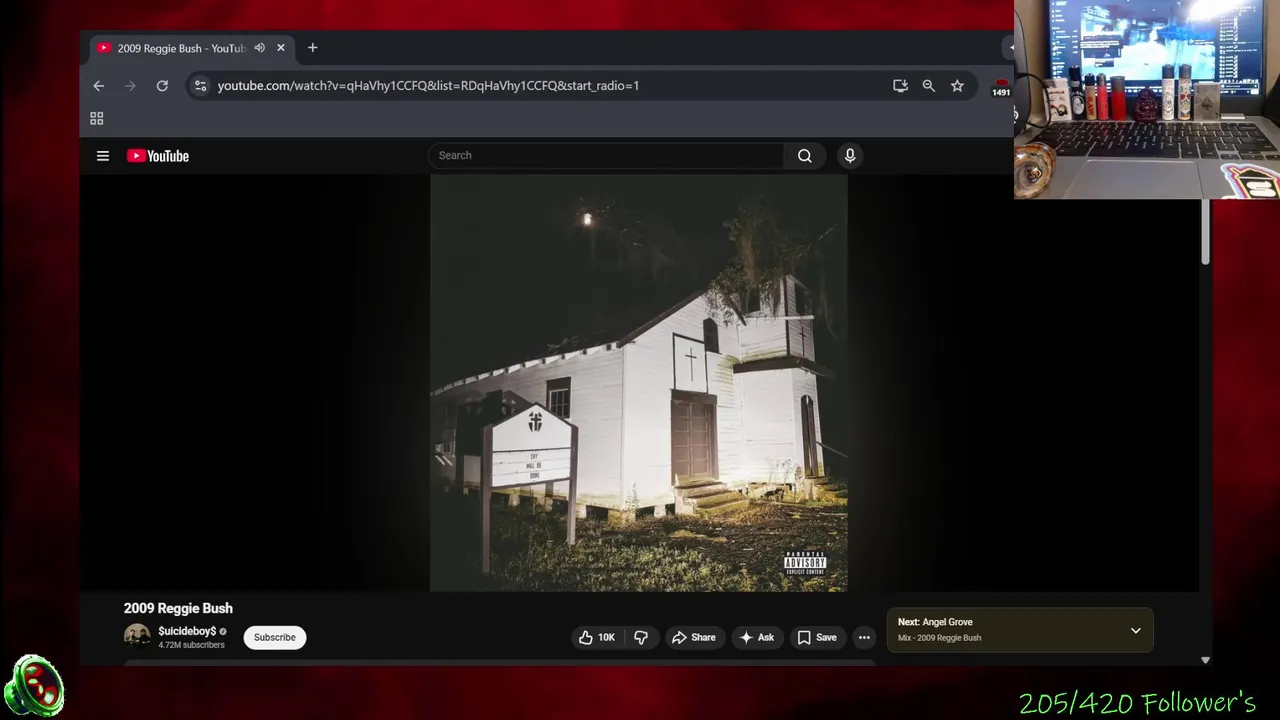Click the 4.72M subscribers text
This screenshot has width=1280, height=720.
pyautogui.click(x=191, y=646)
